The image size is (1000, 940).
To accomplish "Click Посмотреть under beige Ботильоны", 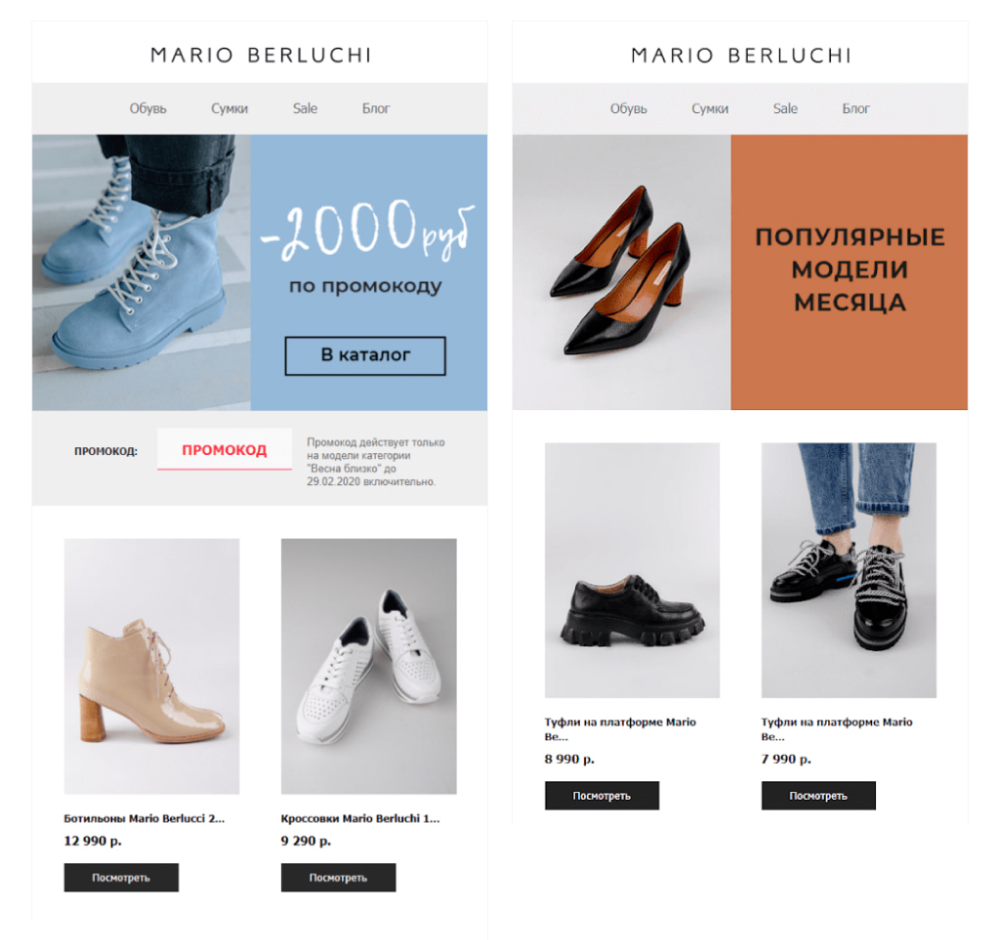I will pos(121,878).
